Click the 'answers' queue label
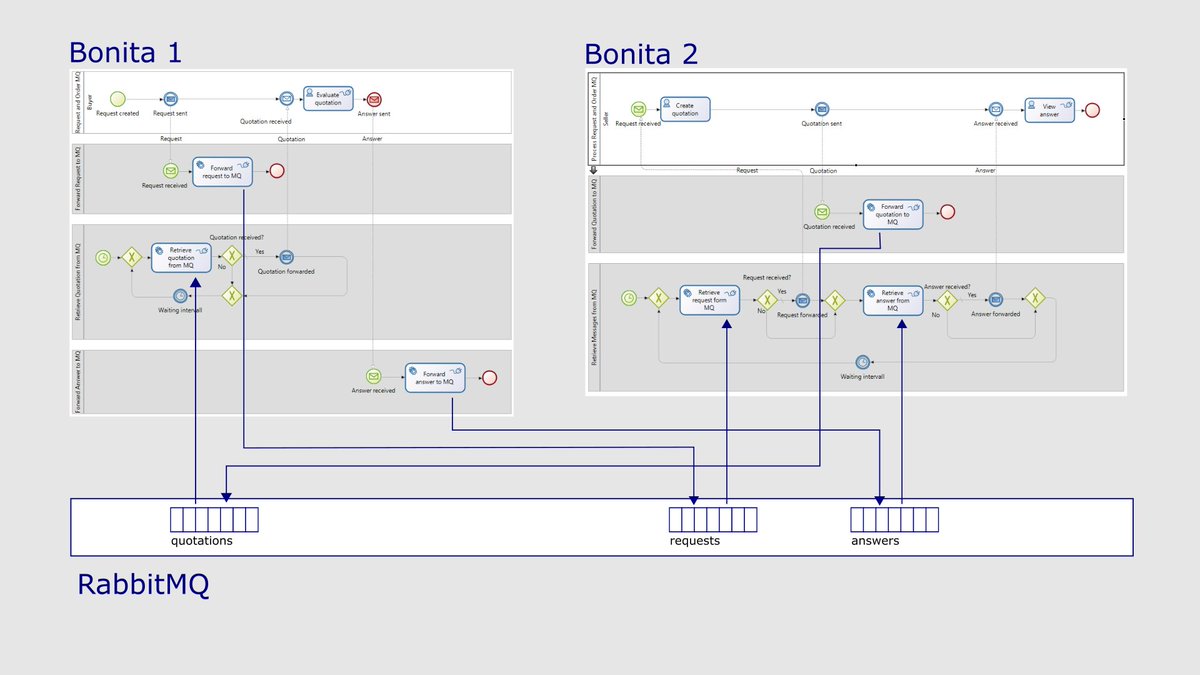The height and width of the screenshot is (675, 1200). 875,541
